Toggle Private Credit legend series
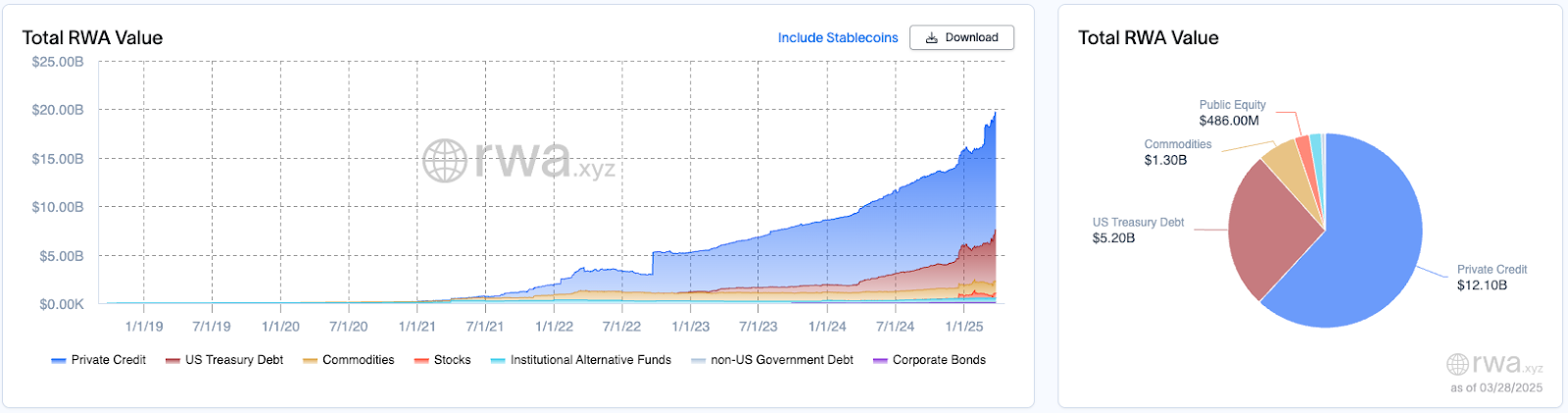This screenshot has width=1568, height=413. coord(98,360)
